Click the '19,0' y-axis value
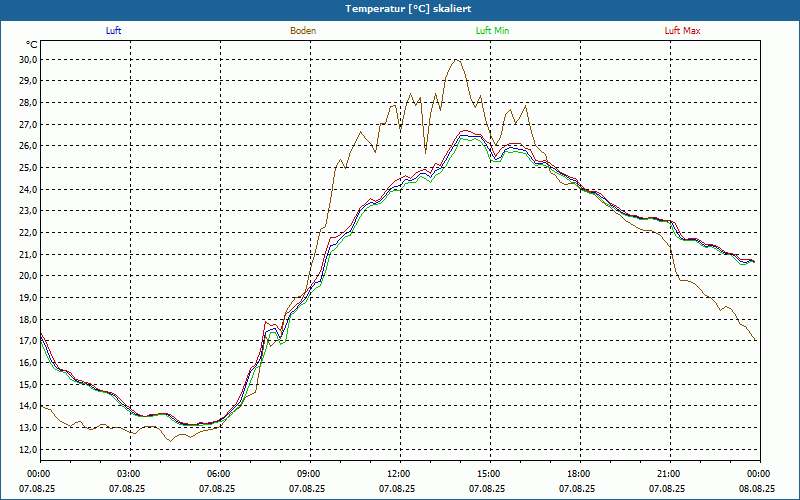This screenshot has width=800, height=500. 29,297
